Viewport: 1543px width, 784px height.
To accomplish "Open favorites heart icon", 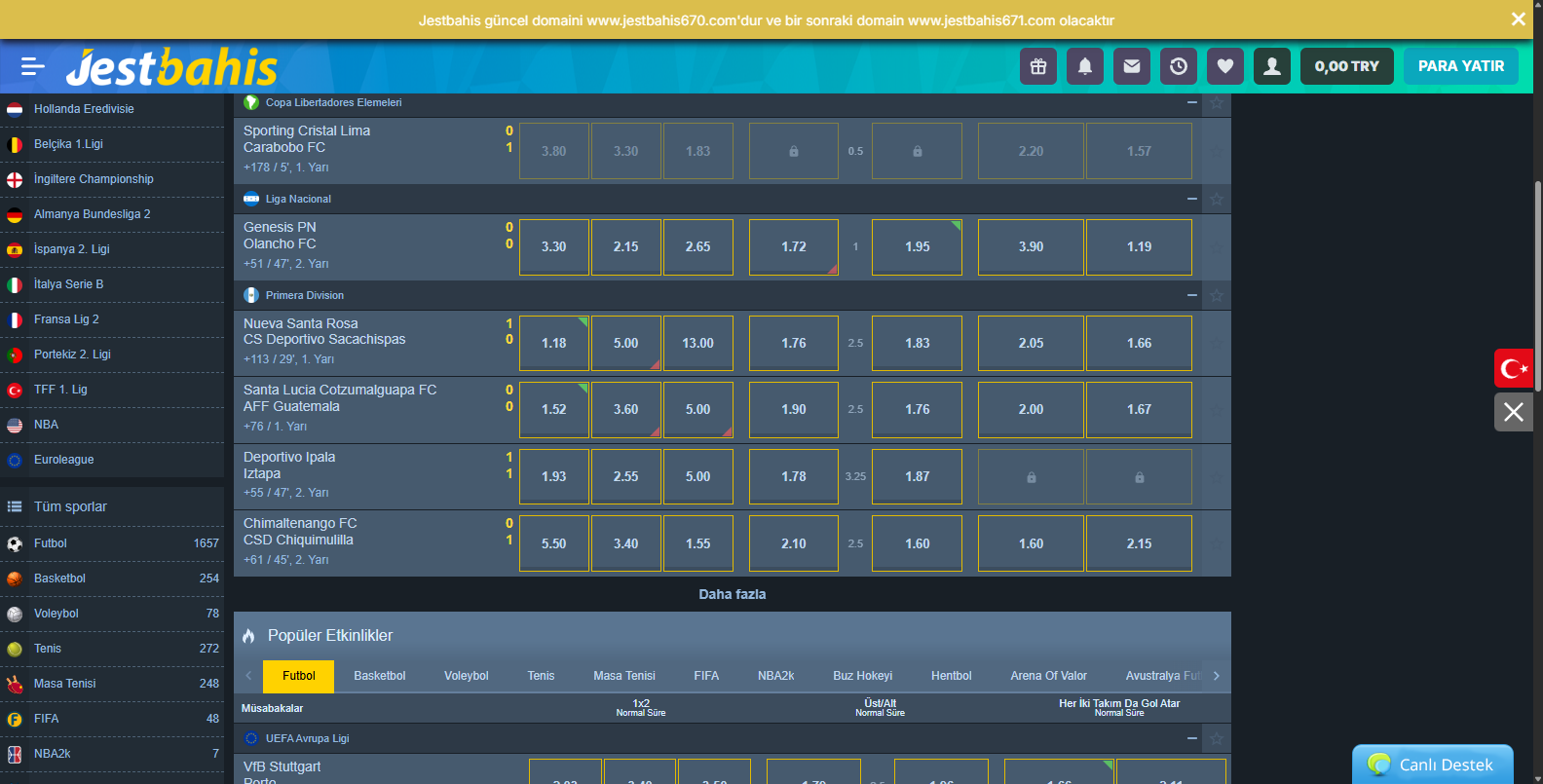I will [1225, 66].
